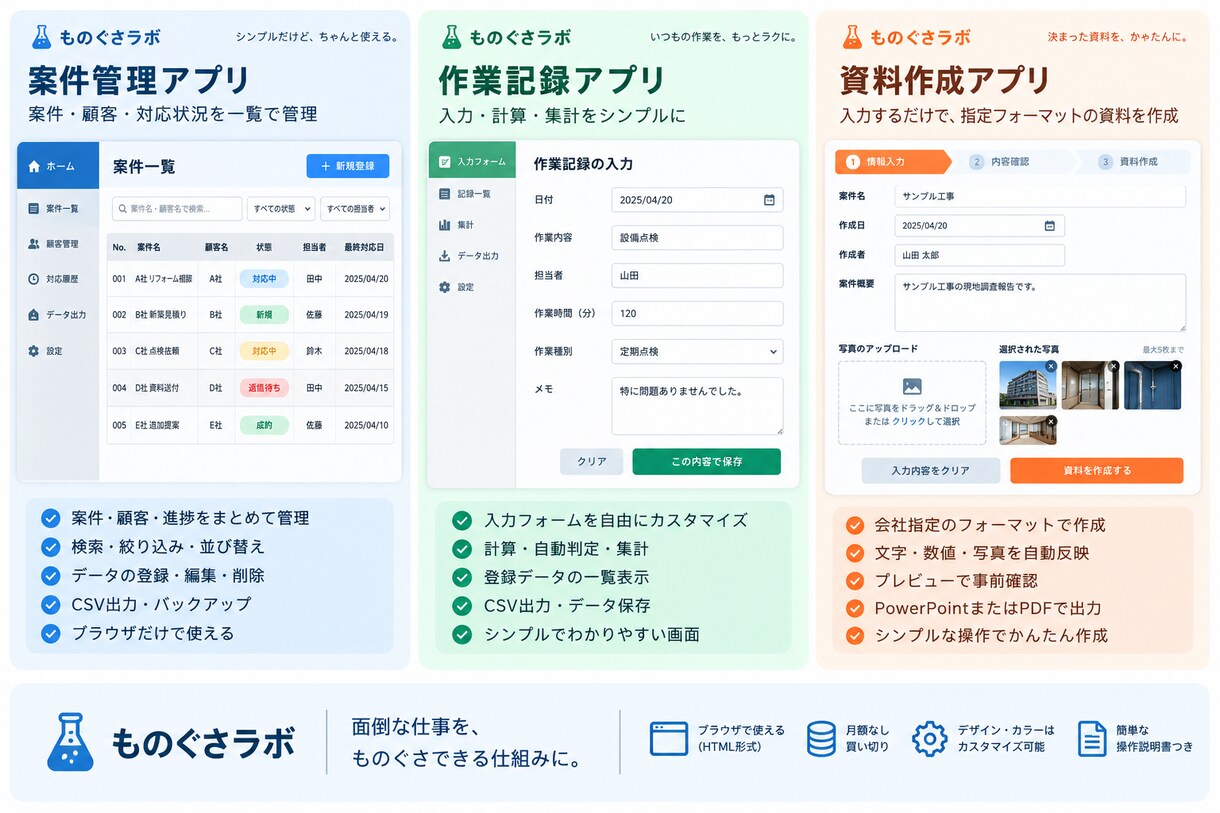Click the browser window icon in footer

pyautogui.click(x=669, y=739)
